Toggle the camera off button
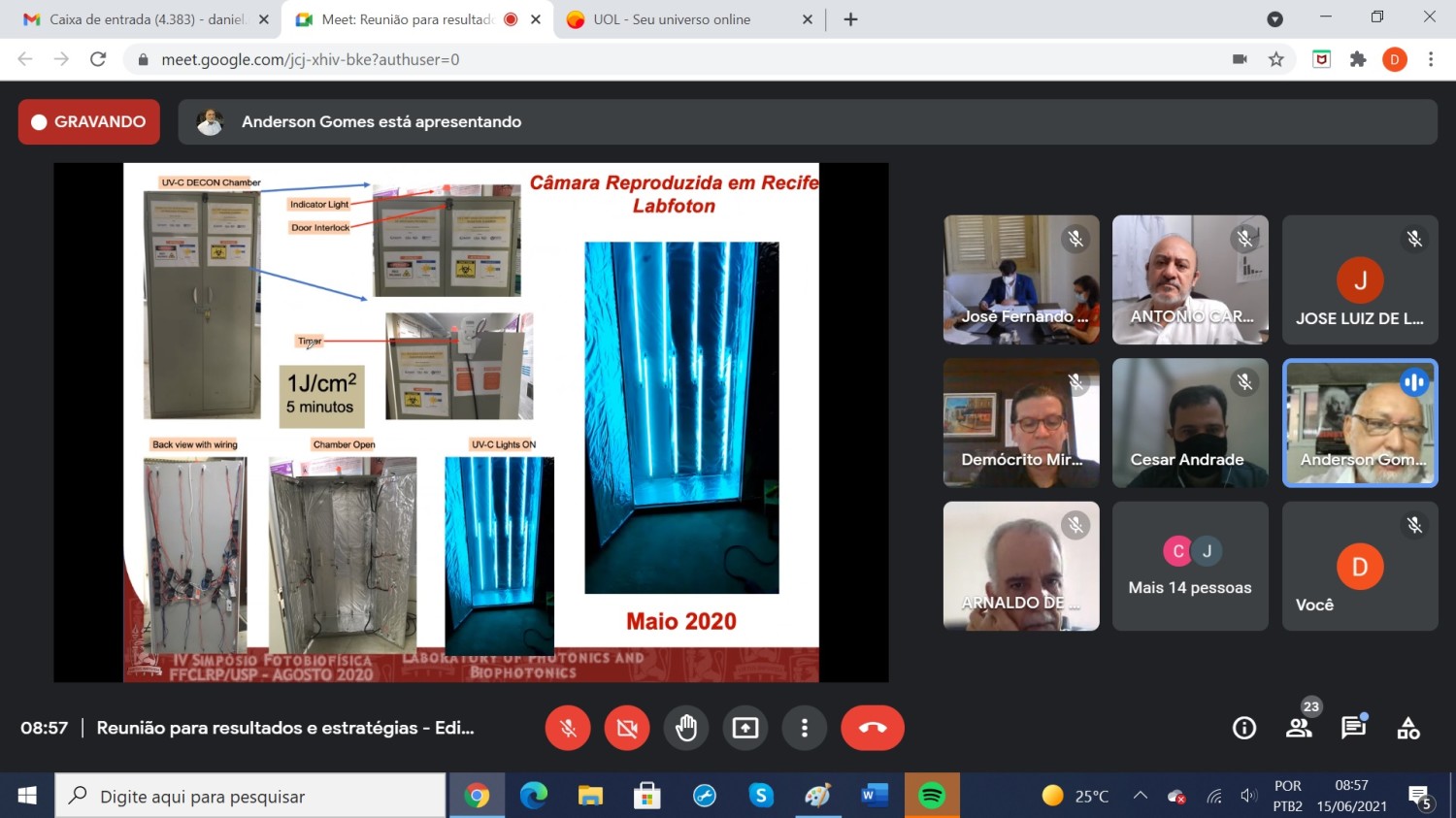Screen dimensions: 1456x818 (627, 728)
